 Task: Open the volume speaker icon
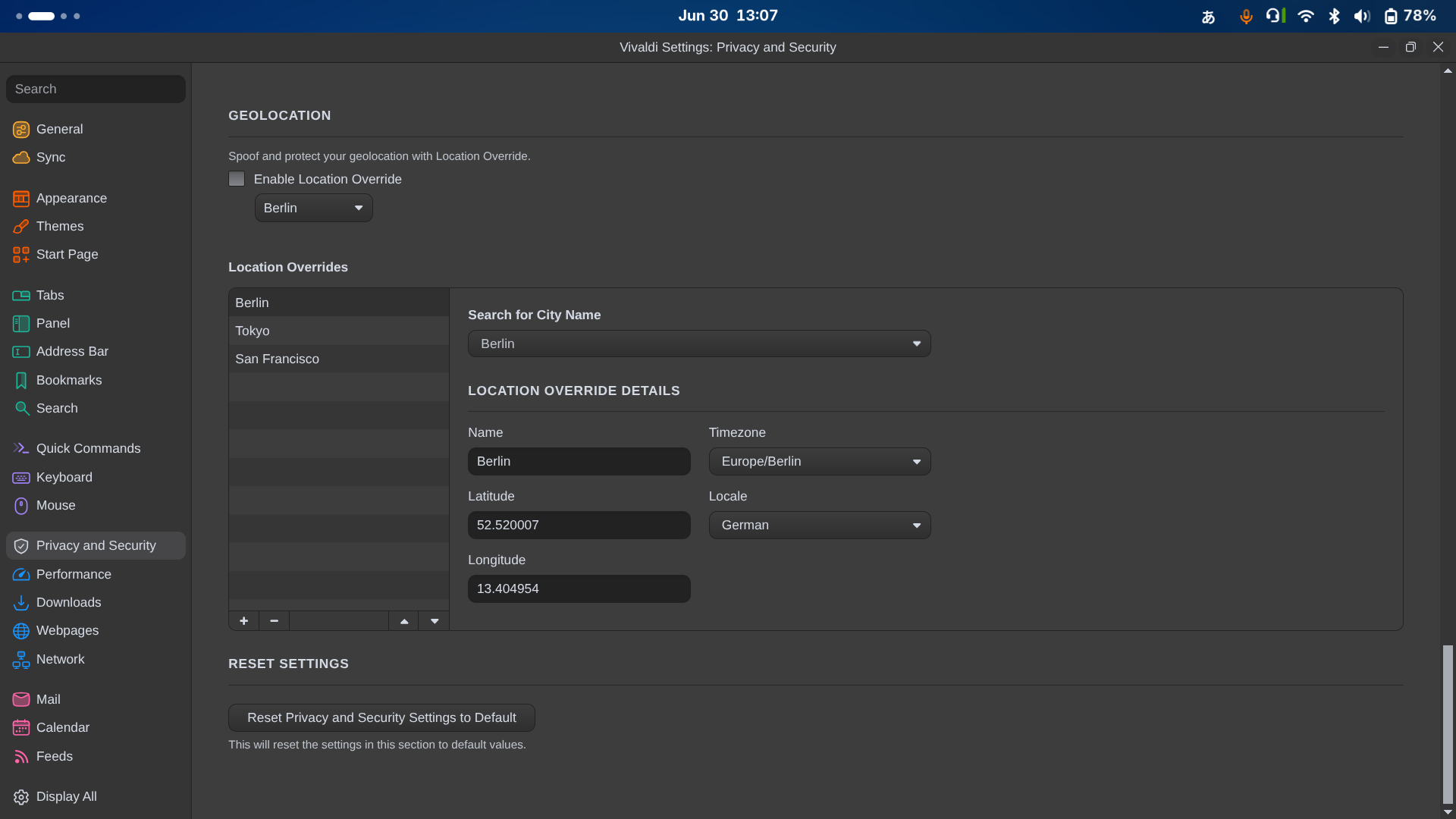(x=1362, y=16)
